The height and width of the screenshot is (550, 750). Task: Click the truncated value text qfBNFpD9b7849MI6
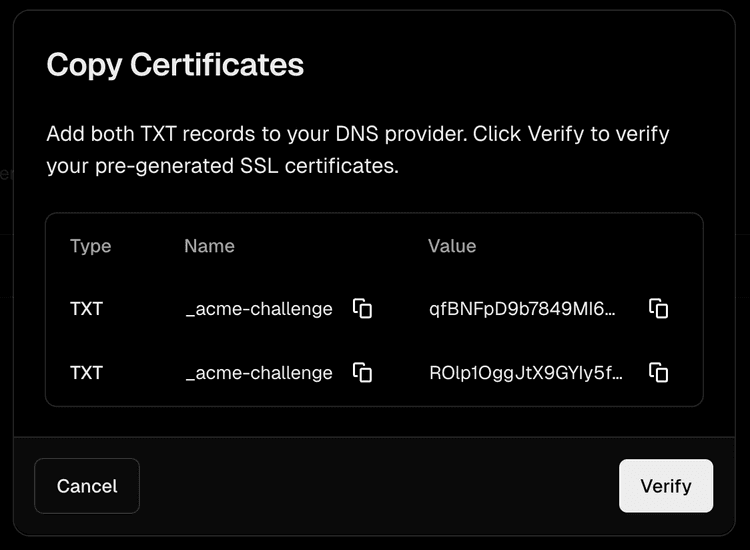[x=522, y=309]
